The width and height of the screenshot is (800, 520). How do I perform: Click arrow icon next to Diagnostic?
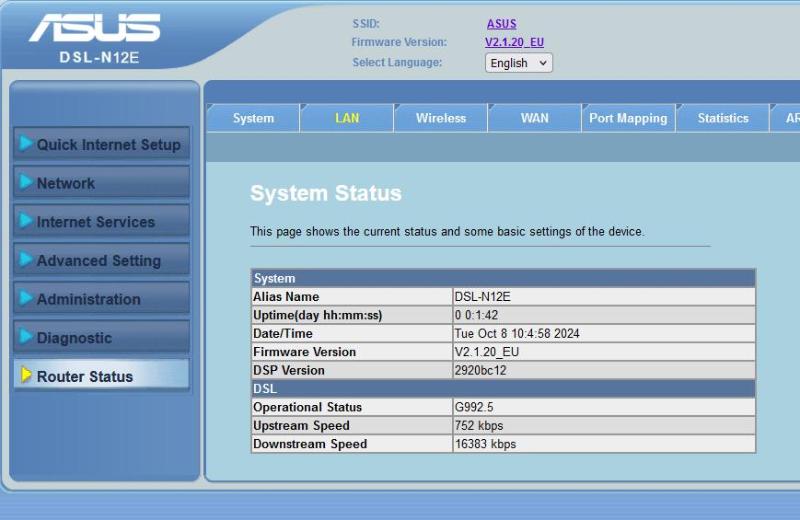26,337
